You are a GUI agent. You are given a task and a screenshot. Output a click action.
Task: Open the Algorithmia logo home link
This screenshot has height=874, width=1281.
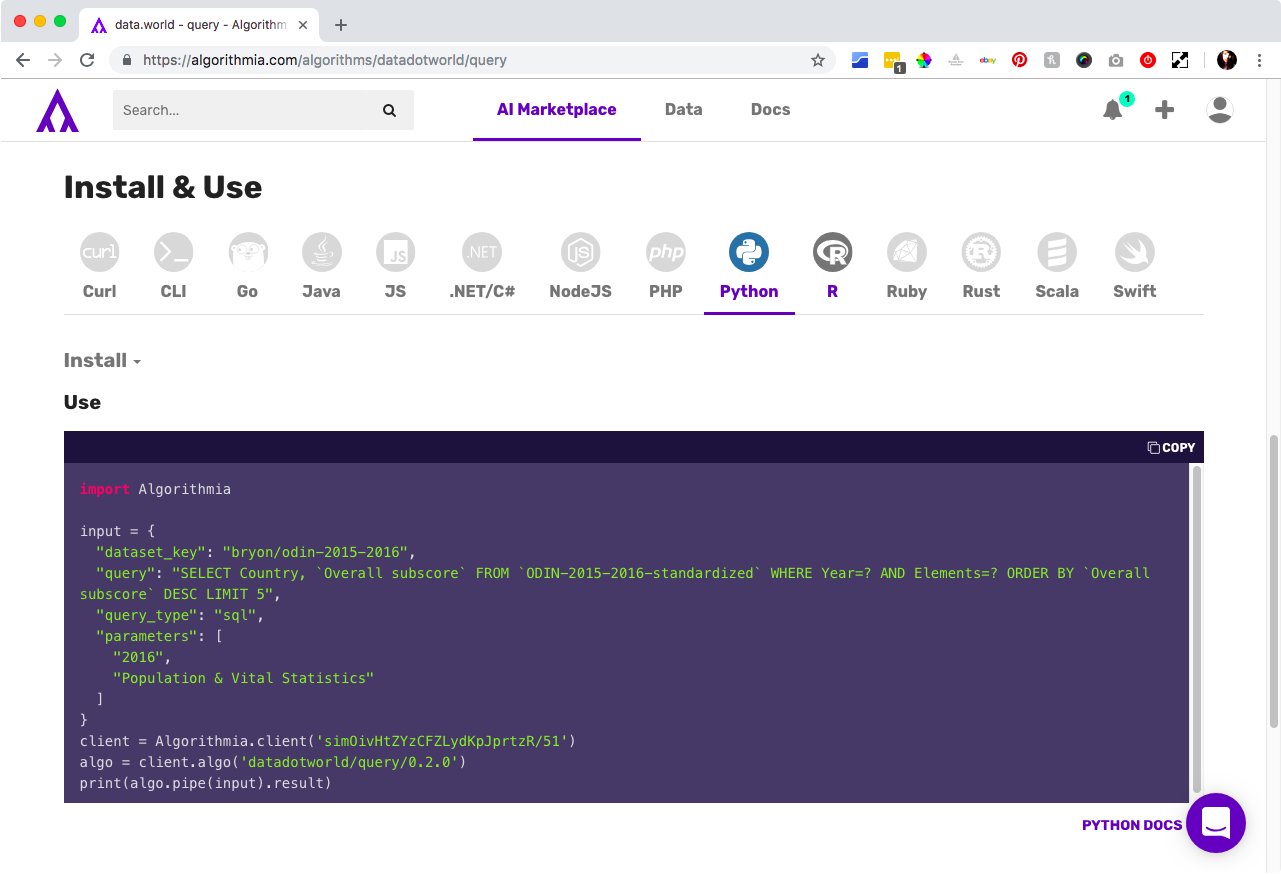57,110
